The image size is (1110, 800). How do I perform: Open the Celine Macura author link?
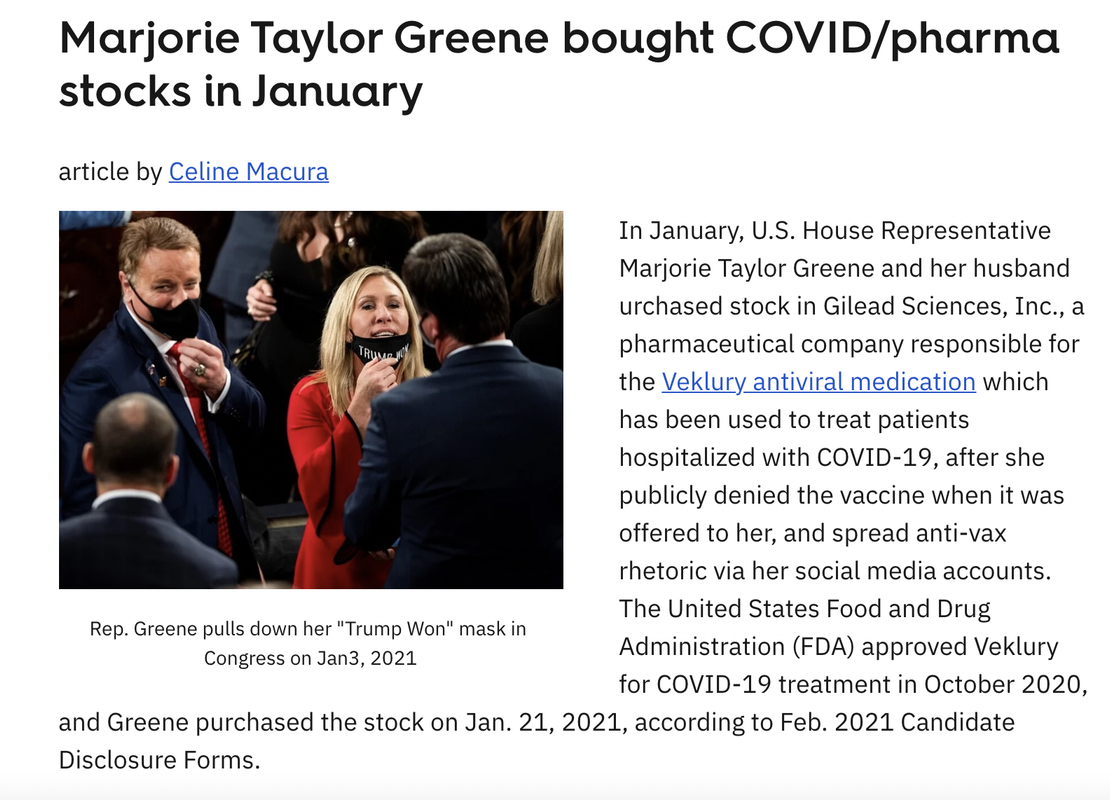[x=248, y=172]
